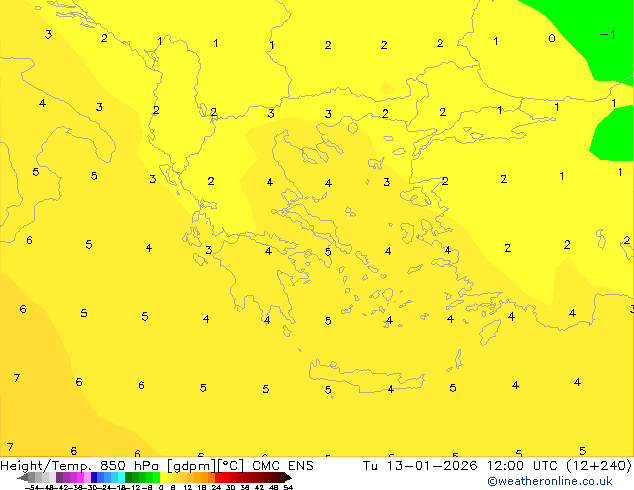The image size is (634, 490).
Task: Click the left gray arrow of the color legend
Action: 24,478
